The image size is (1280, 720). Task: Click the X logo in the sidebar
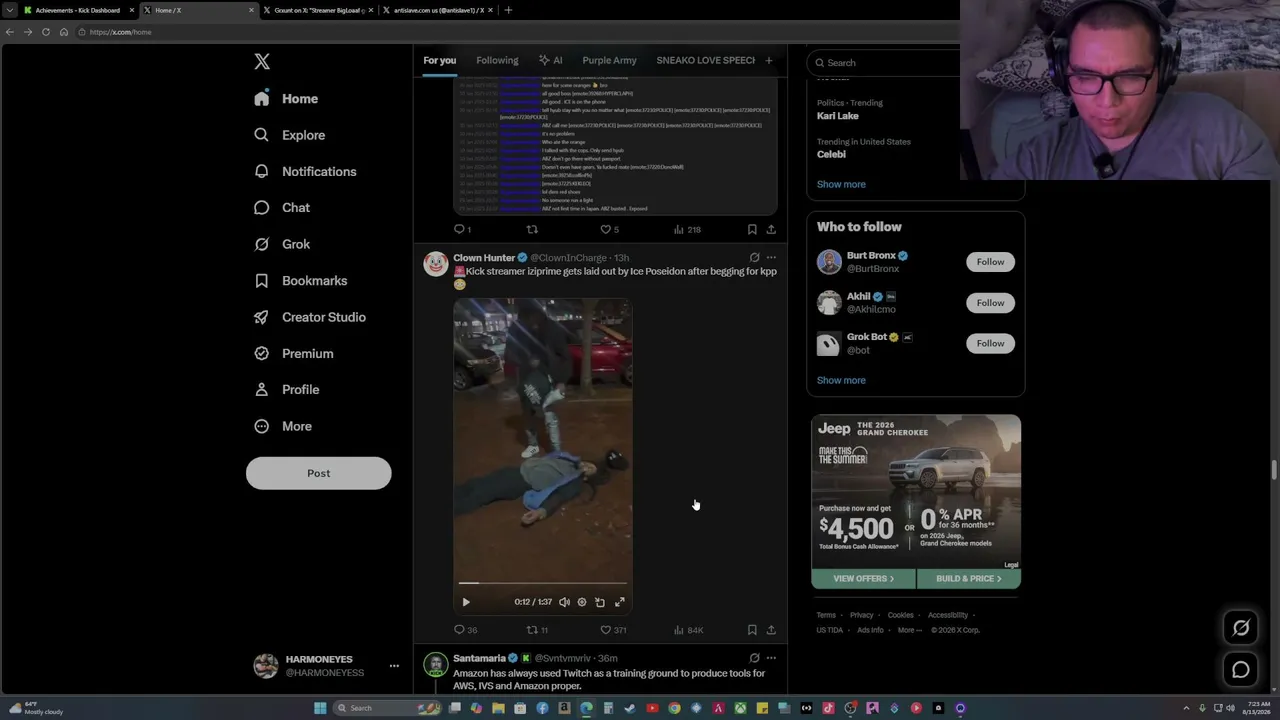click(x=262, y=62)
